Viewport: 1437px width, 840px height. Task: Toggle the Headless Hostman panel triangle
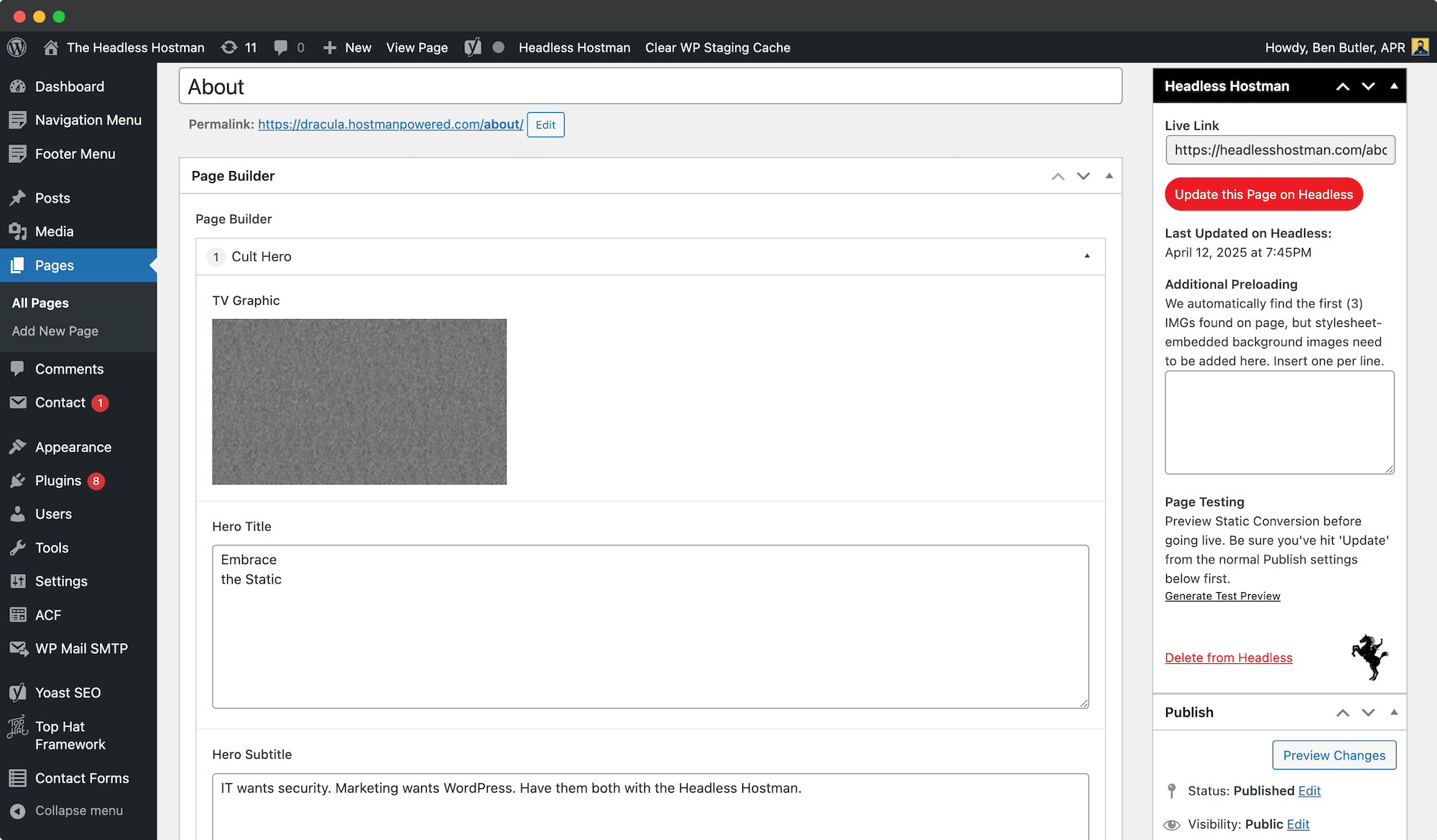1394,86
